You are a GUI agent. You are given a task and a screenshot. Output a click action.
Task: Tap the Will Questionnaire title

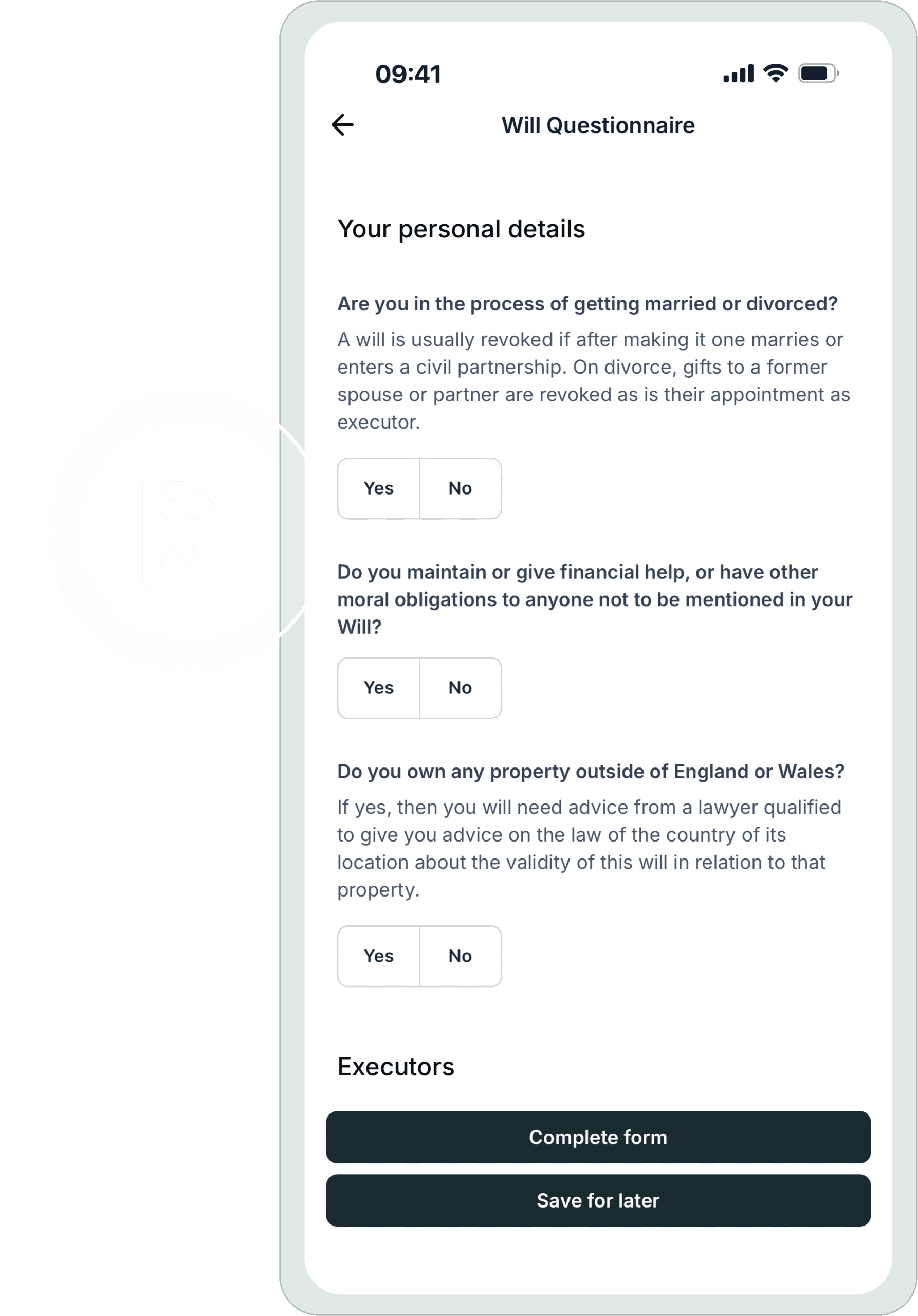[598, 125]
